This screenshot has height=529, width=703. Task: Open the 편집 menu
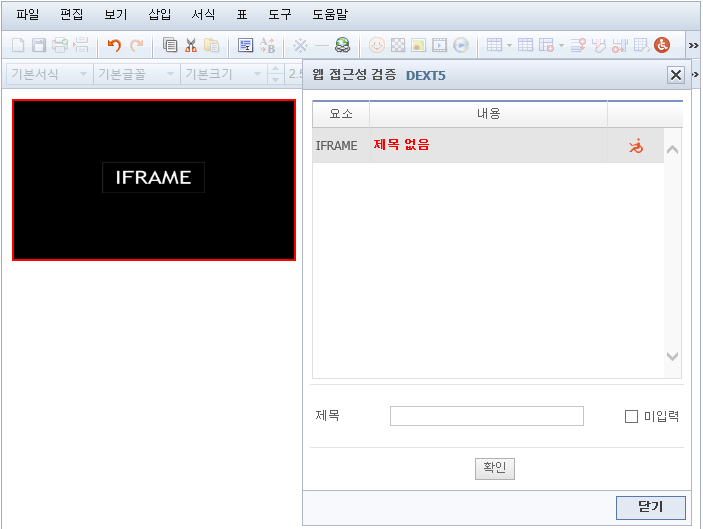72,15
